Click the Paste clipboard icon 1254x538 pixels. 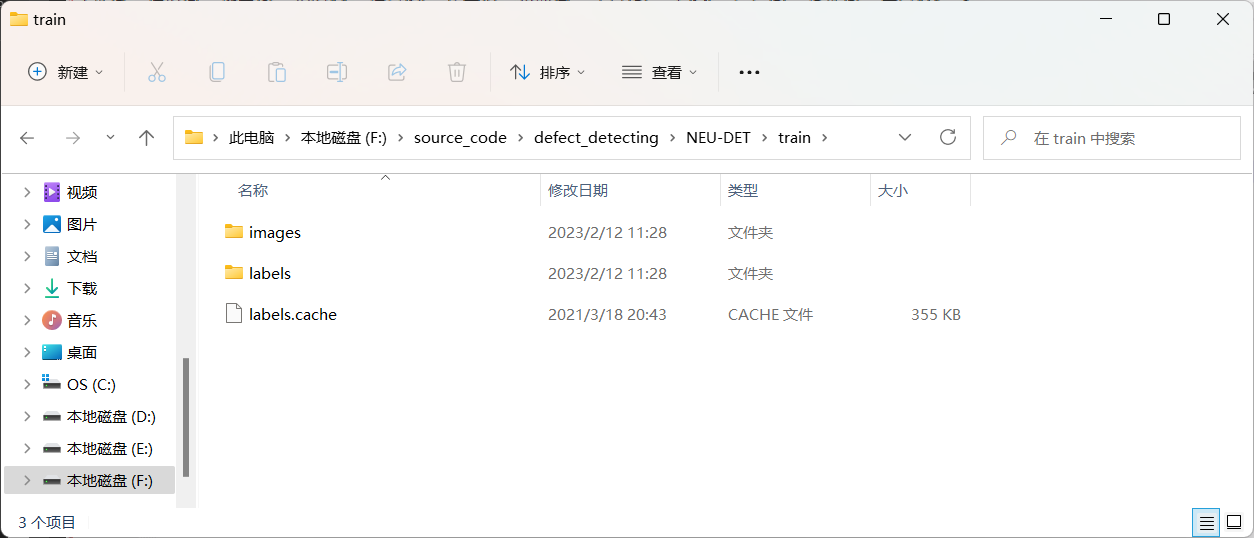tap(277, 72)
